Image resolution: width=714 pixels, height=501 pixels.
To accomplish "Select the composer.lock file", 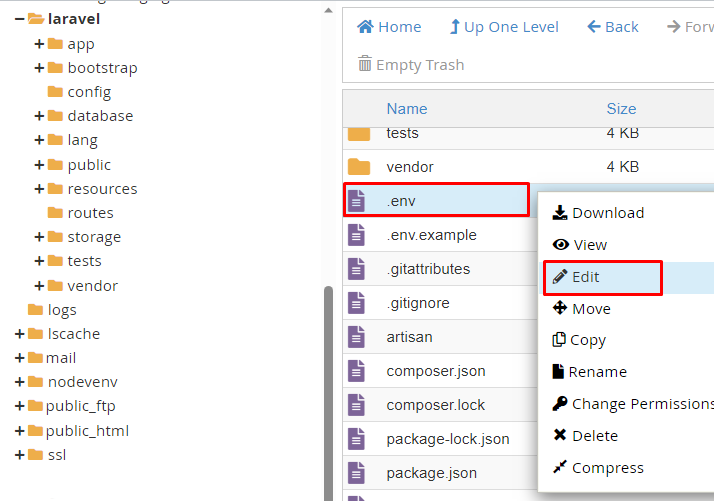I will (x=440, y=405).
